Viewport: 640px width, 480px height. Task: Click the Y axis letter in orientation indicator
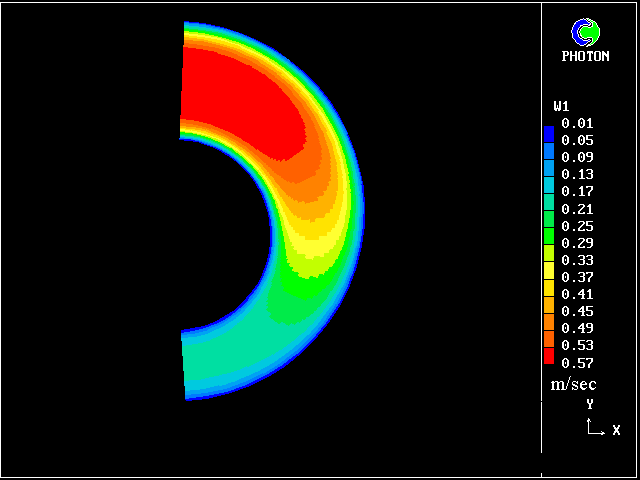[590, 404]
